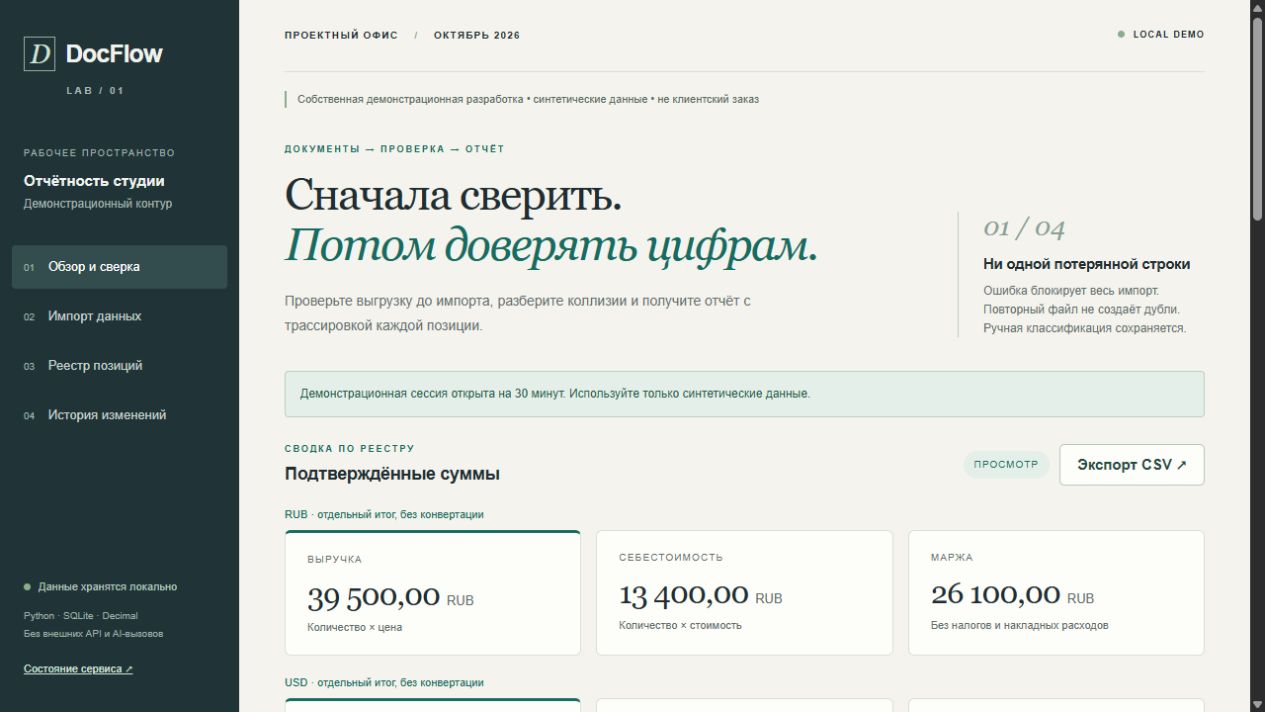The width and height of the screenshot is (1265, 712).
Task: Open the Обзор и сверка section
Action: pyautogui.click(x=119, y=267)
